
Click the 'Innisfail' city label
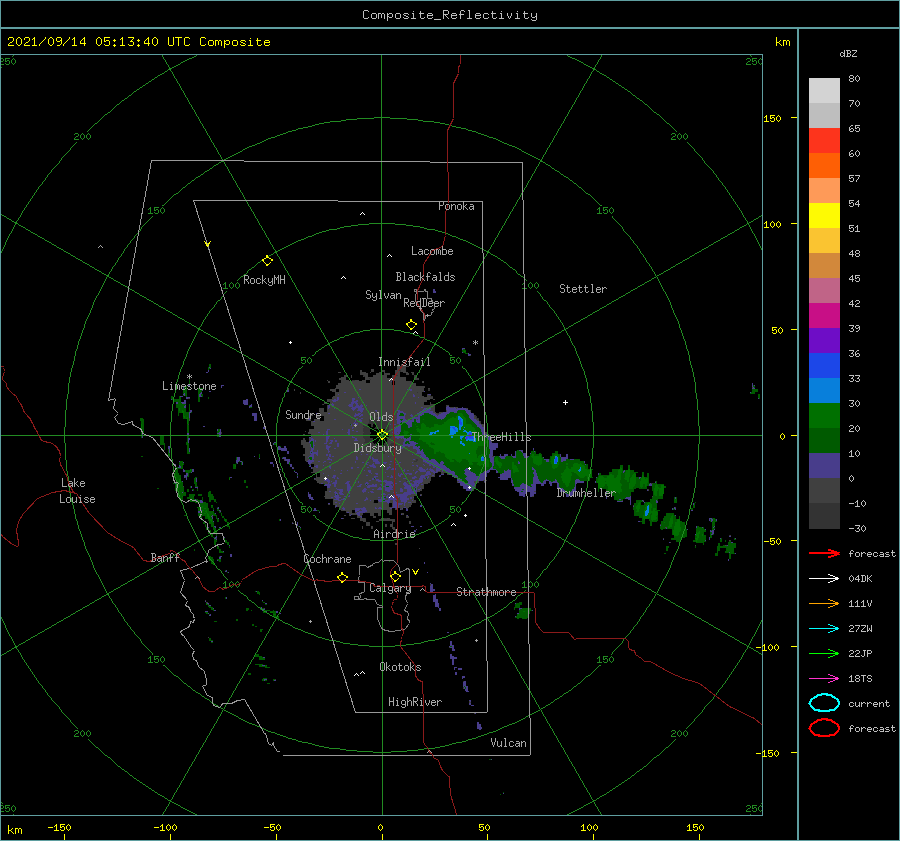[x=404, y=362]
